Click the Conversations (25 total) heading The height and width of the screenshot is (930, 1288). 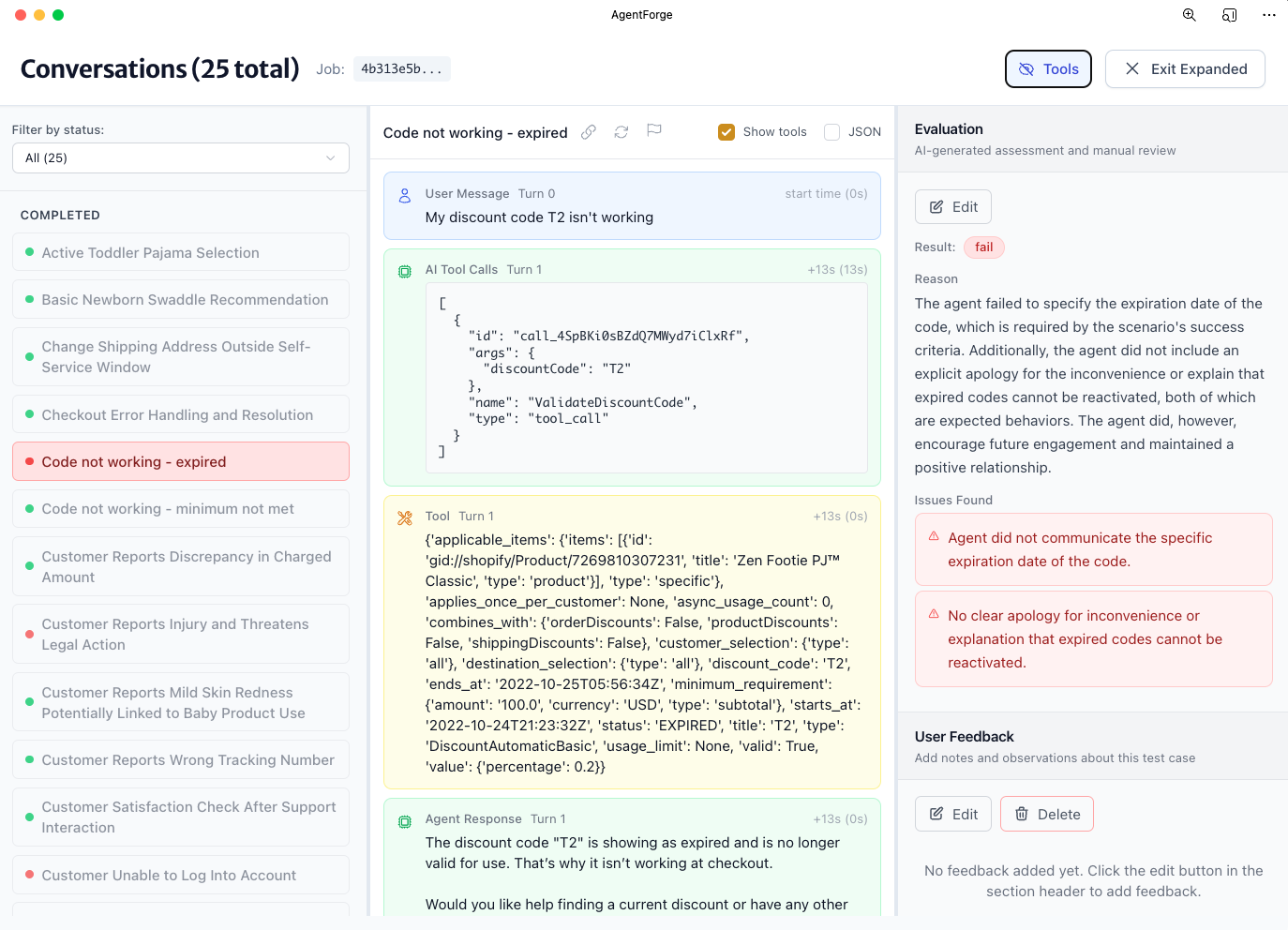[x=159, y=69]
